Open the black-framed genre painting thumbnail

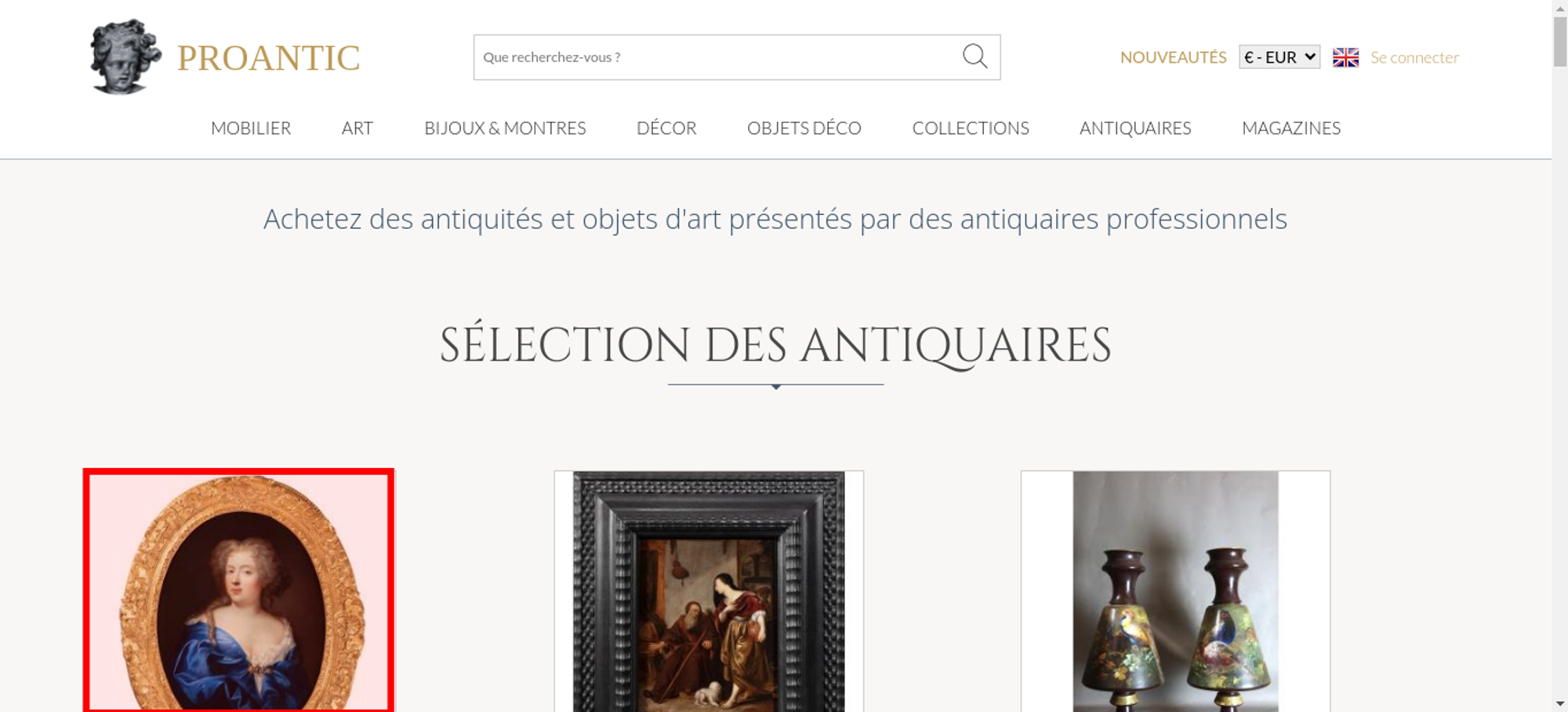[x=709, y=591]
